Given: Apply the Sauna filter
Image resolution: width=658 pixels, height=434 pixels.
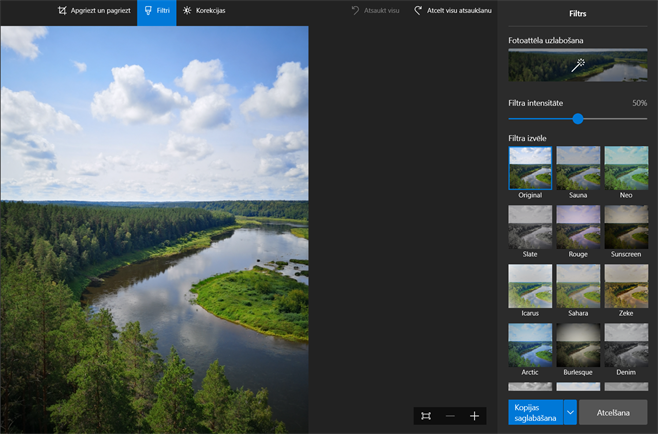Looking at the screenshot, I should [578, 168].
